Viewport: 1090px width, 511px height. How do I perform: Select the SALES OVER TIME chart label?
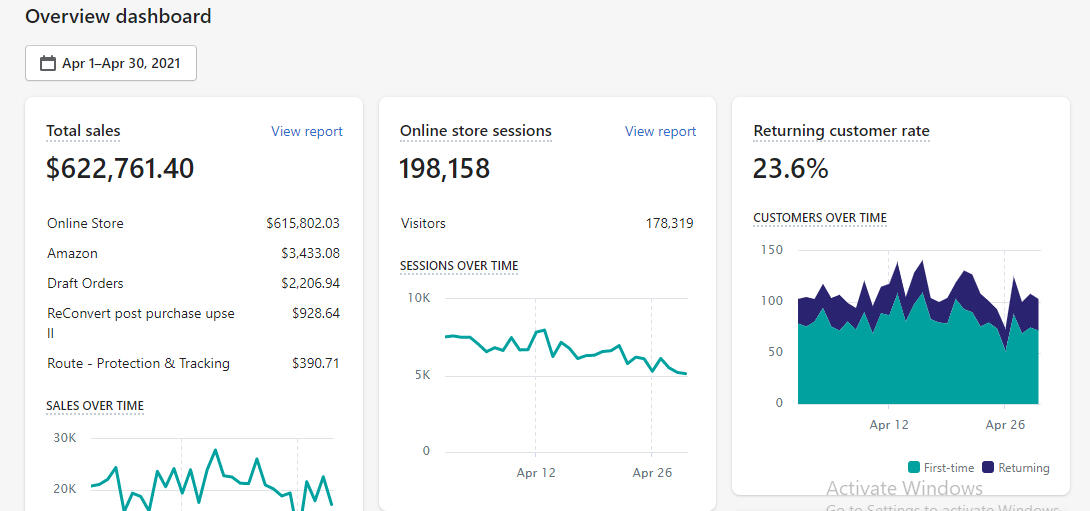pos(95,406)
